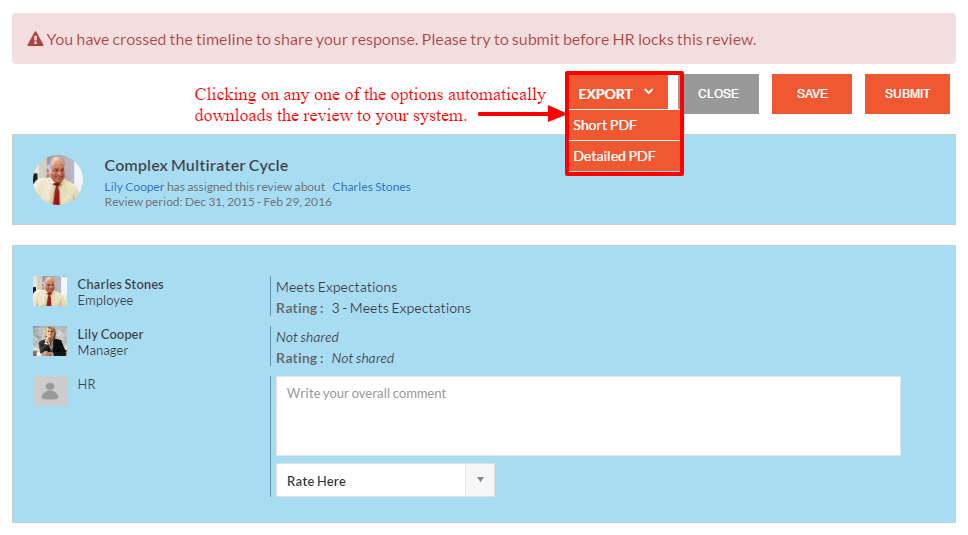The height and width of the screenshot is (535, 968).
Task: Click the review period date text
Action: tap(218, 202)
